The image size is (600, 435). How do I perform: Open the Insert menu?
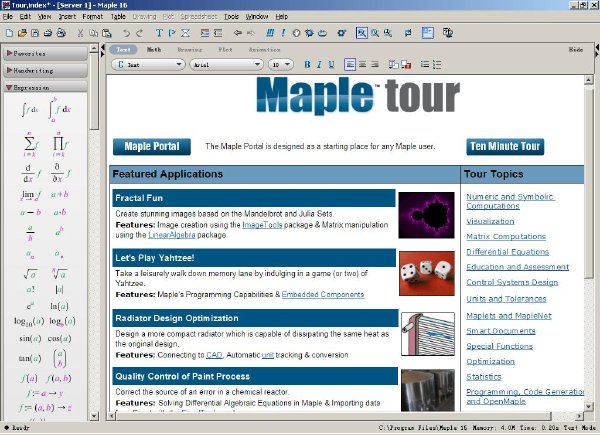(x=67, y=16)
